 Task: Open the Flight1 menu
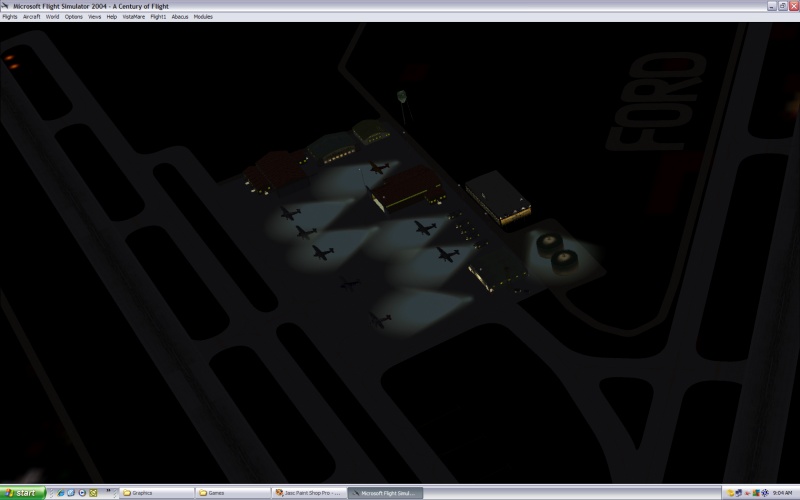pyautogui.click(x=158, y=17)
